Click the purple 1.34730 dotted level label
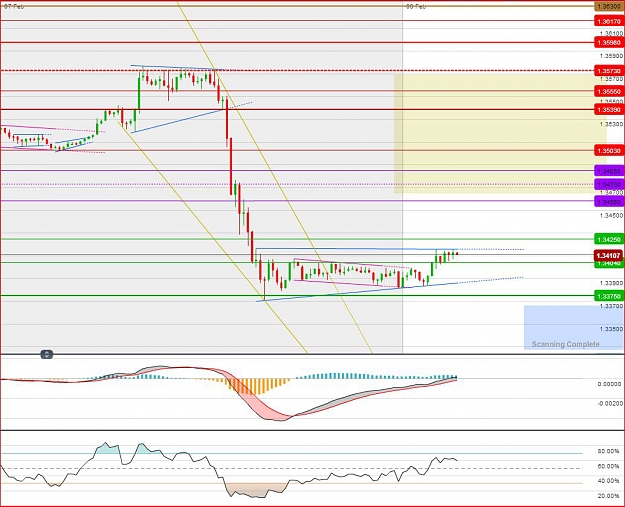 pos(609,185)
